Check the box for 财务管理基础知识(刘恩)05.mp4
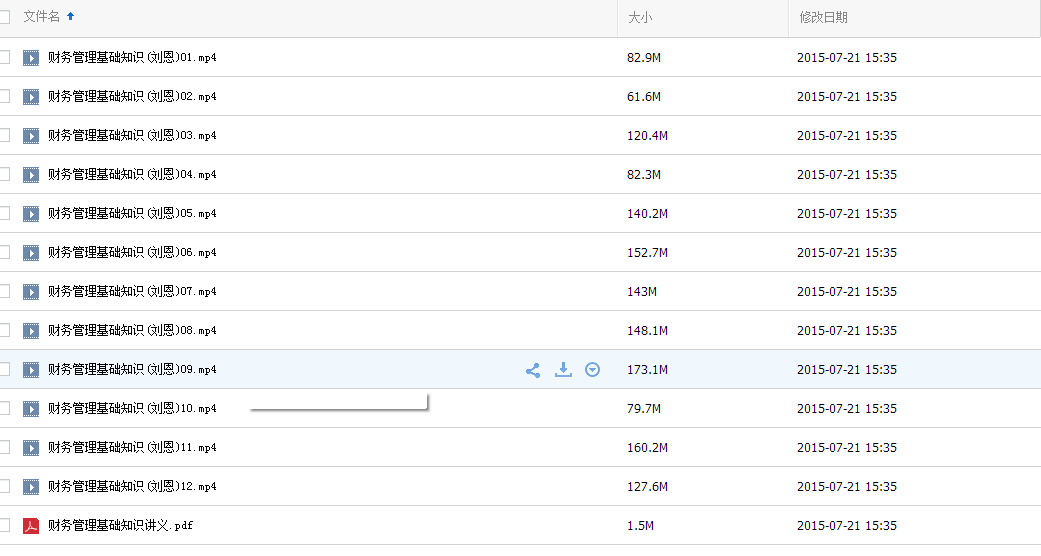Viewport: 1041px width, 556px height. coord(4,213)
